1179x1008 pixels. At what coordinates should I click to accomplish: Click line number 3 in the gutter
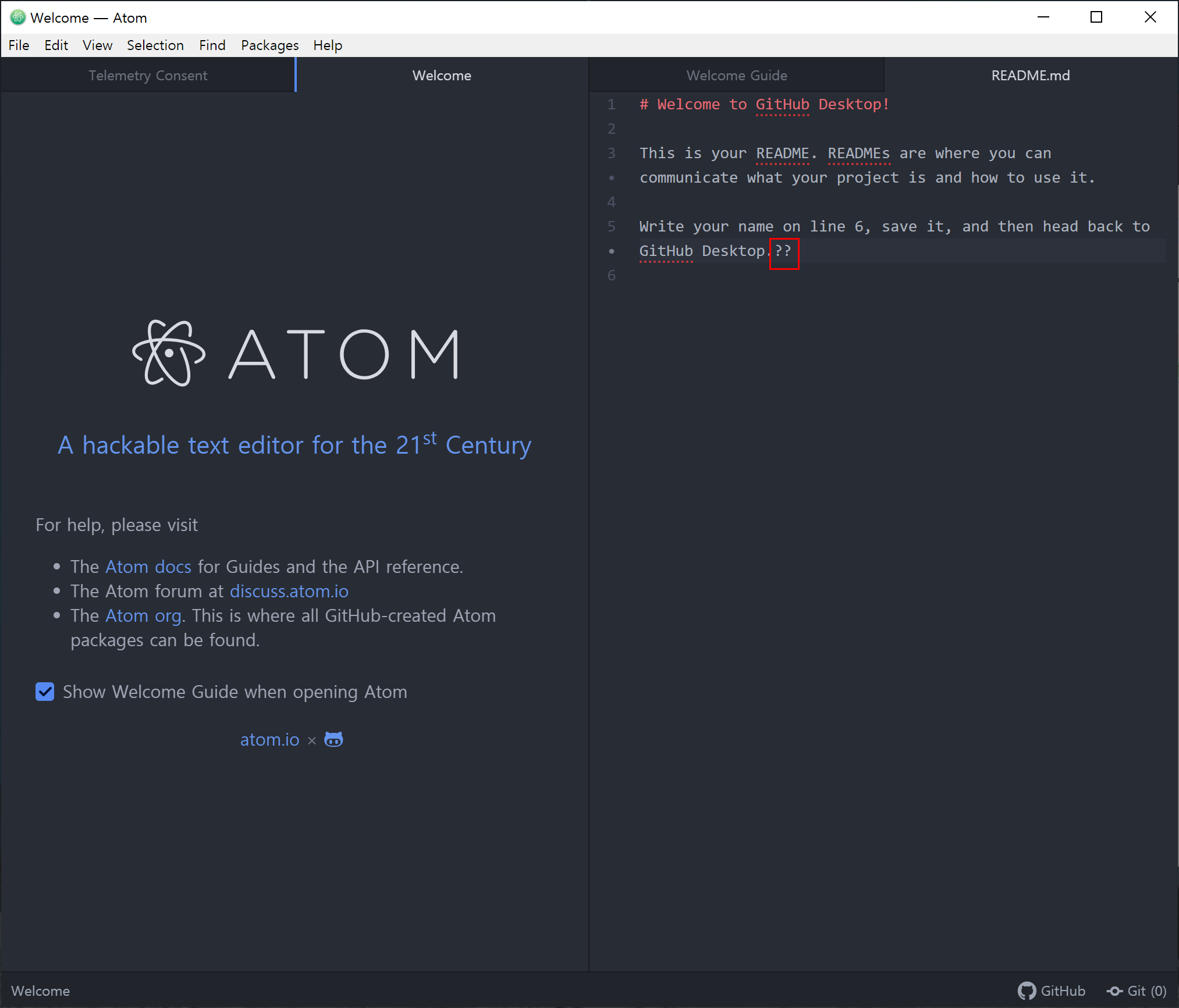click(x=611, y=153)
